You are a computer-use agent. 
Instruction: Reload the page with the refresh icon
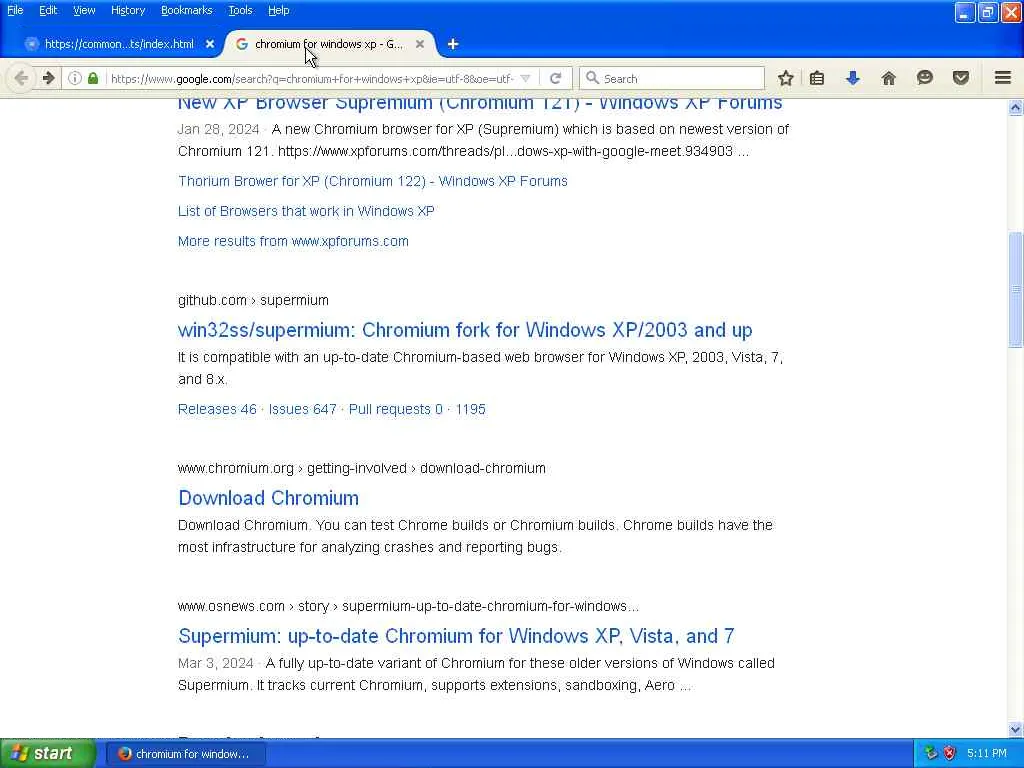click(555, 78)
